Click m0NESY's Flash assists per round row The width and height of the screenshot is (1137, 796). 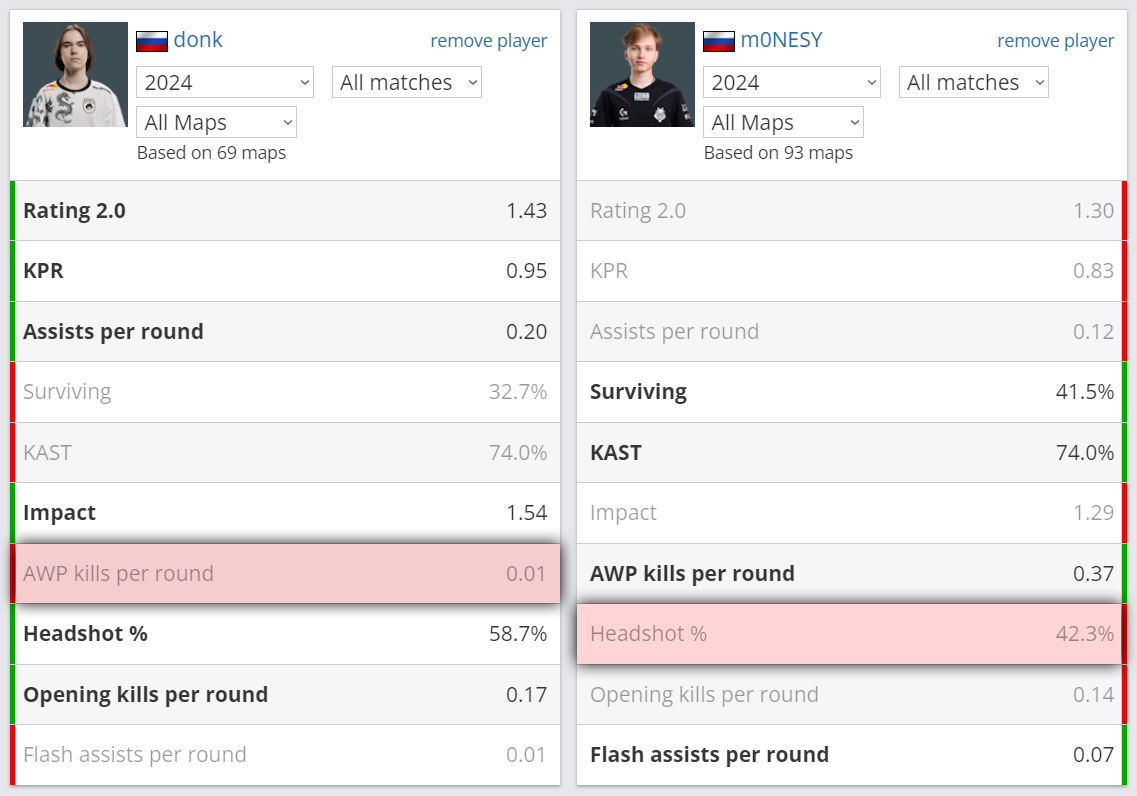click(x=852, y=755)
